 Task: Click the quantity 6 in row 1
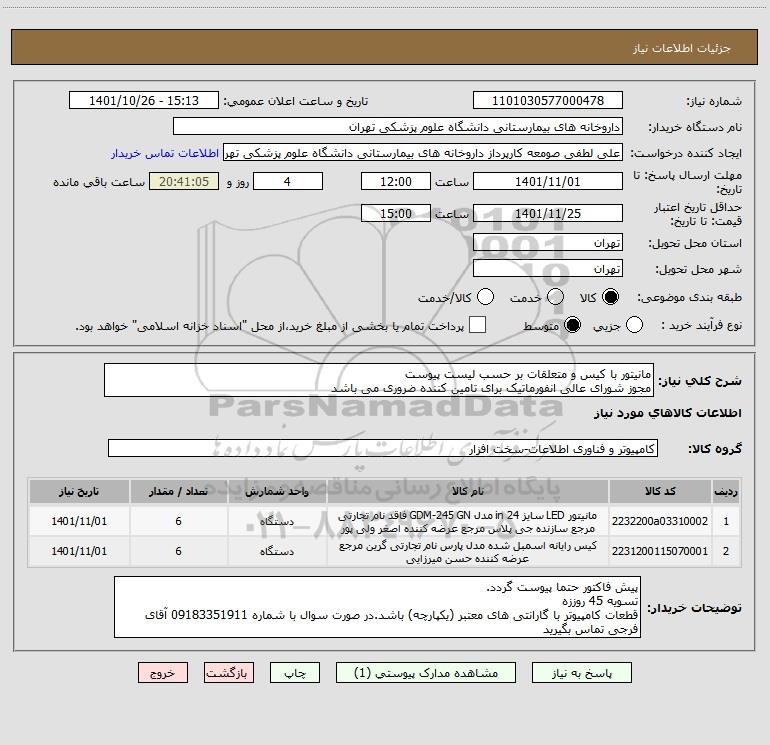click(x=178, y=522)
